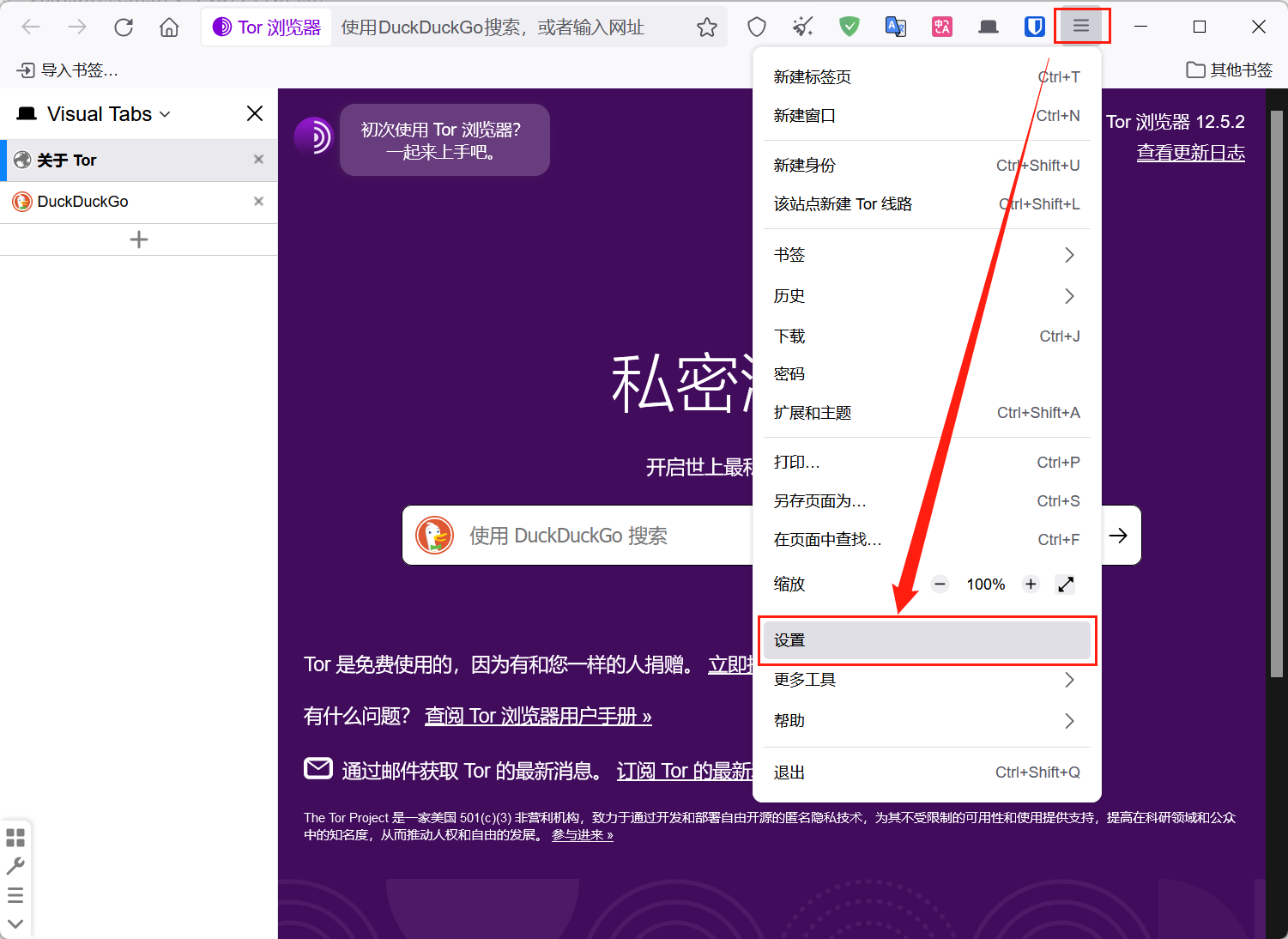Viewport: 1288px width, 939px height.
Task: Open the blue translate extension icon
Action: [896, 27]
